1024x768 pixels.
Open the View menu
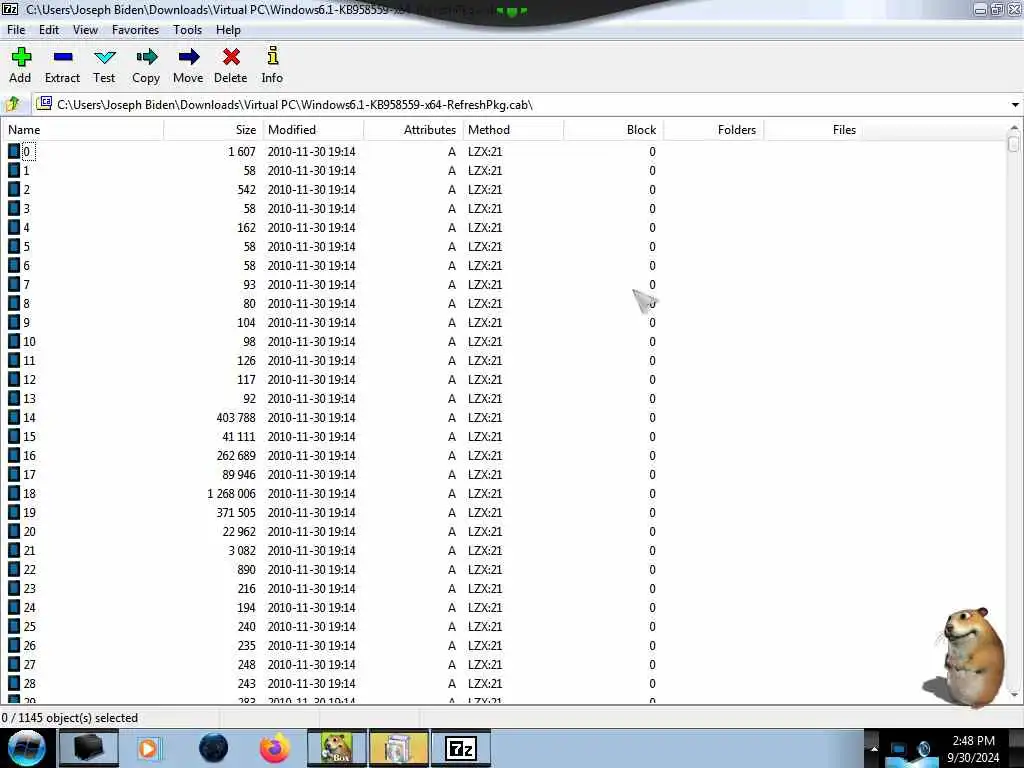tap(86, 30)
